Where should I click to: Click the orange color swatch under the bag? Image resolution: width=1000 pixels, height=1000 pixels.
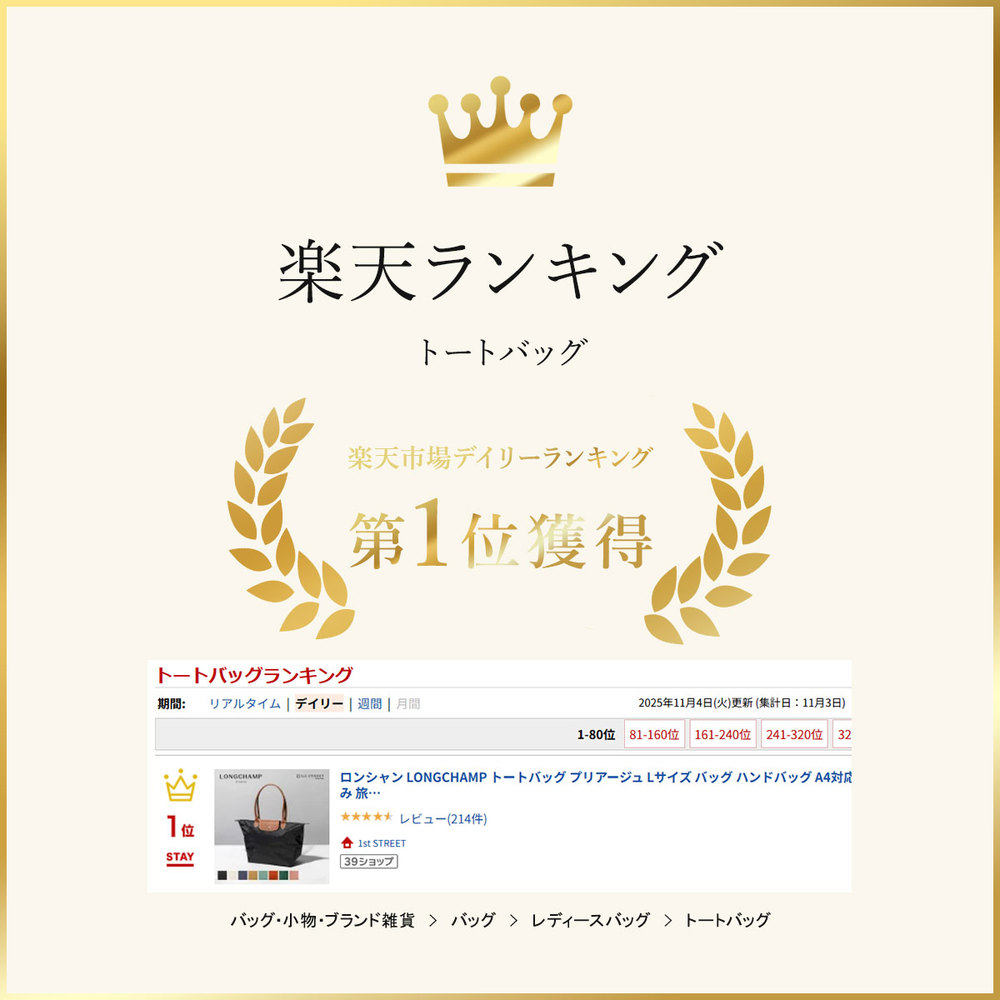(x=273, y=876)
